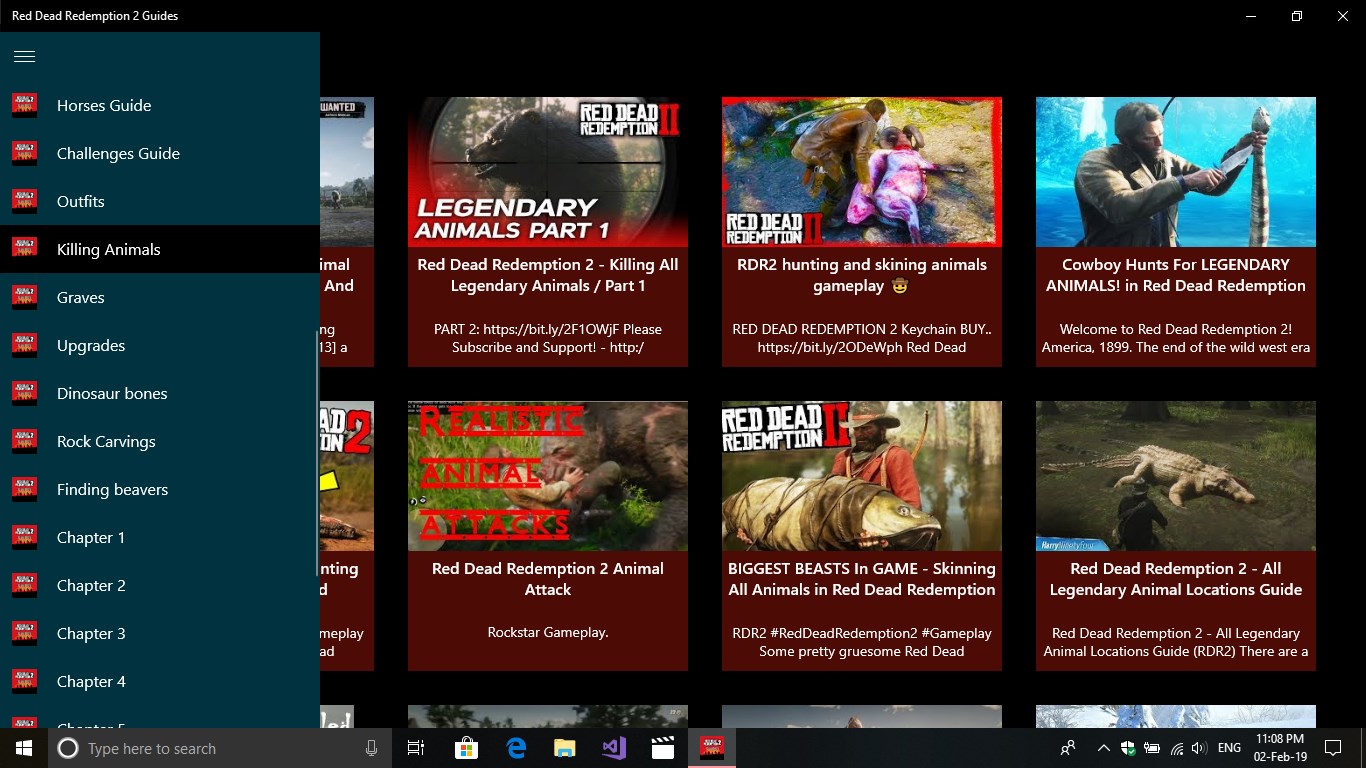Open the cowboy holding snake thumbnail
1366x768 pixels.
coord(1176,172)
